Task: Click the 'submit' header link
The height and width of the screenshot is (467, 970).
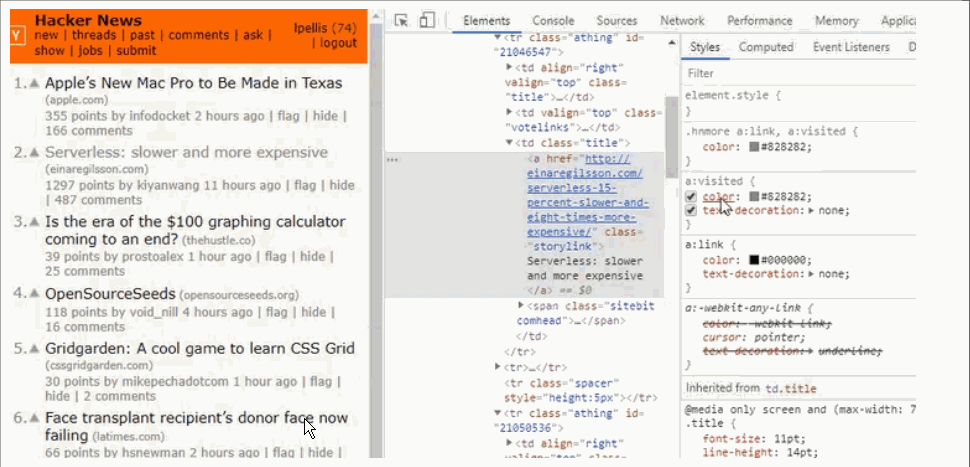Action: 136,51
